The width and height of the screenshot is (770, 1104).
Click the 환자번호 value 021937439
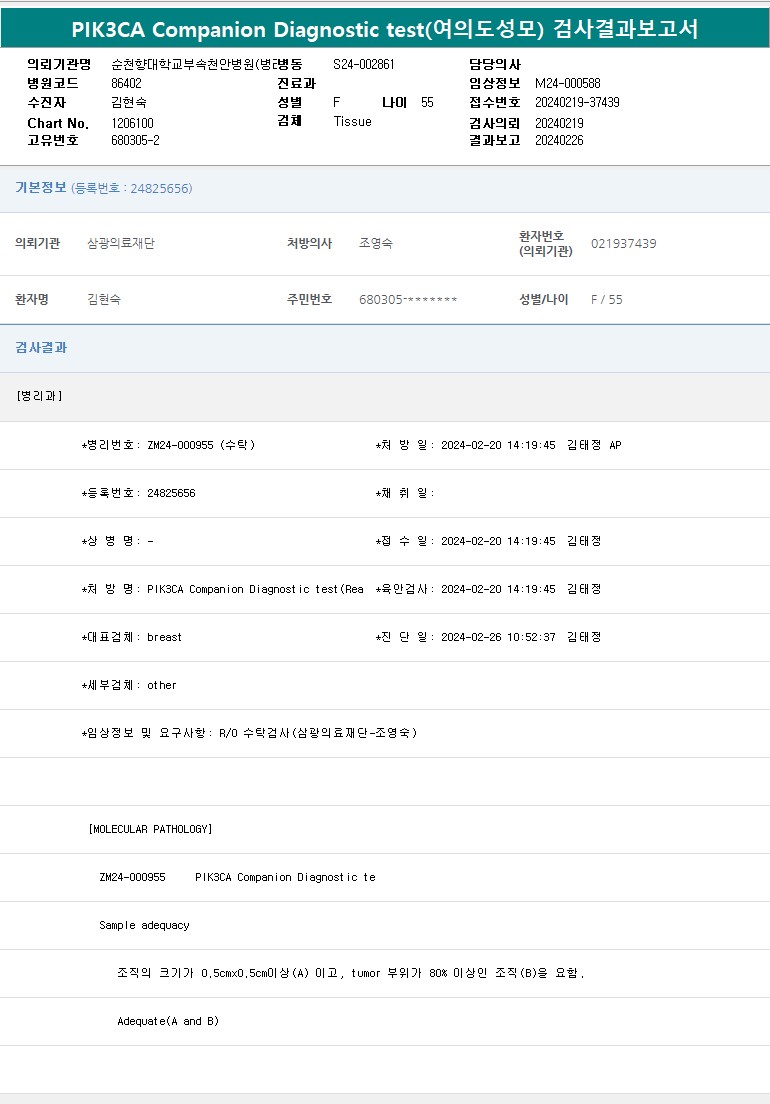point(623,244)
